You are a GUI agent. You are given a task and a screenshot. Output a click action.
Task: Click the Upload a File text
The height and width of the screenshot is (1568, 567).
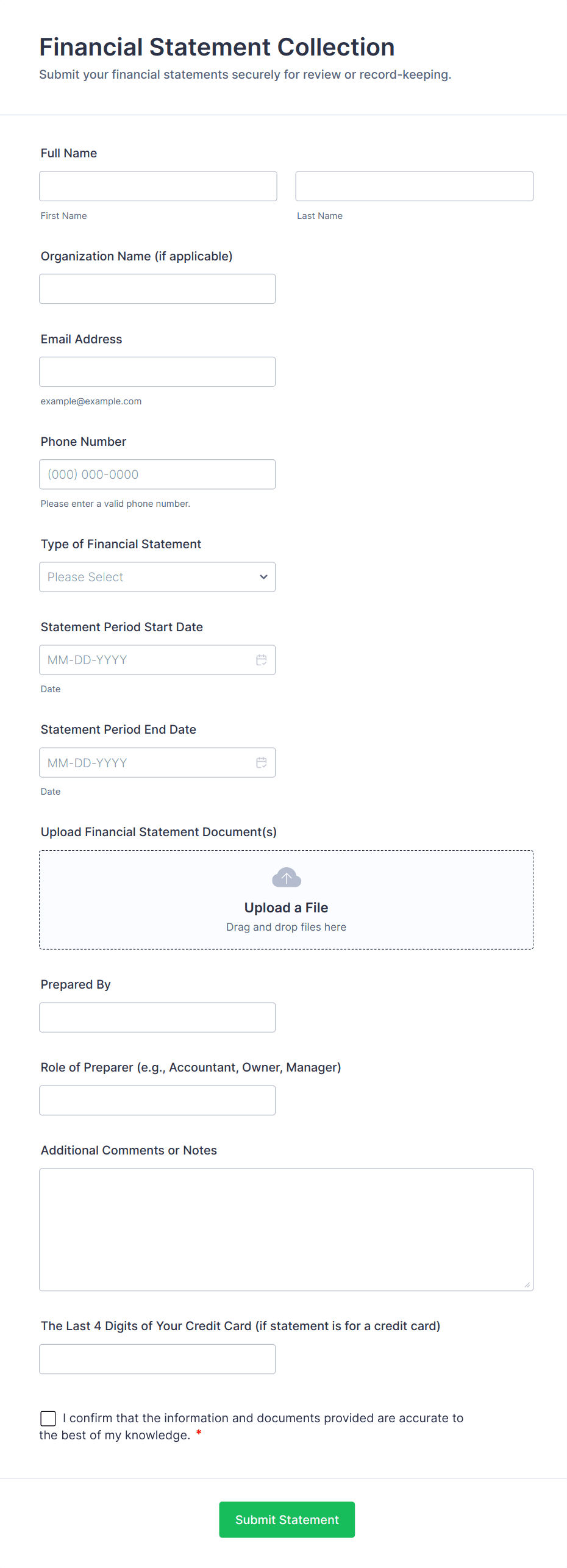pyautogui.click(x=286, y=908)
